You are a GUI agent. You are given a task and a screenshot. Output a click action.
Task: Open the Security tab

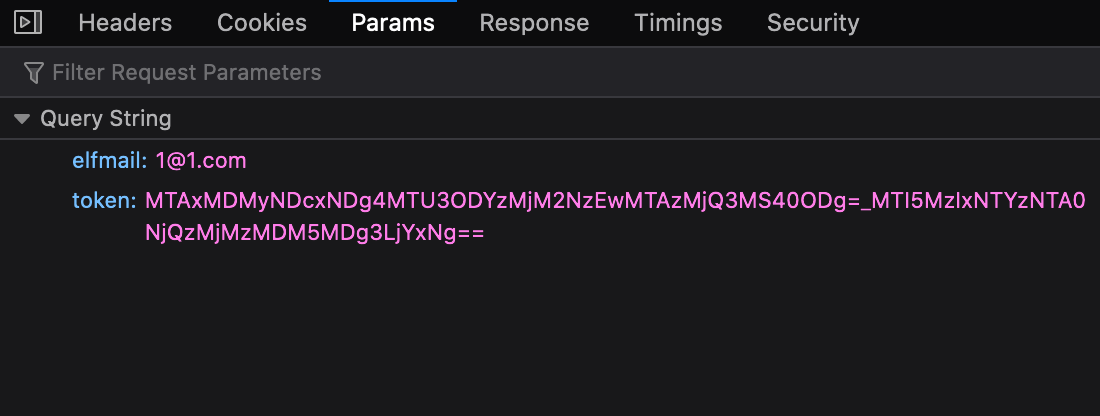coord(812,23)
